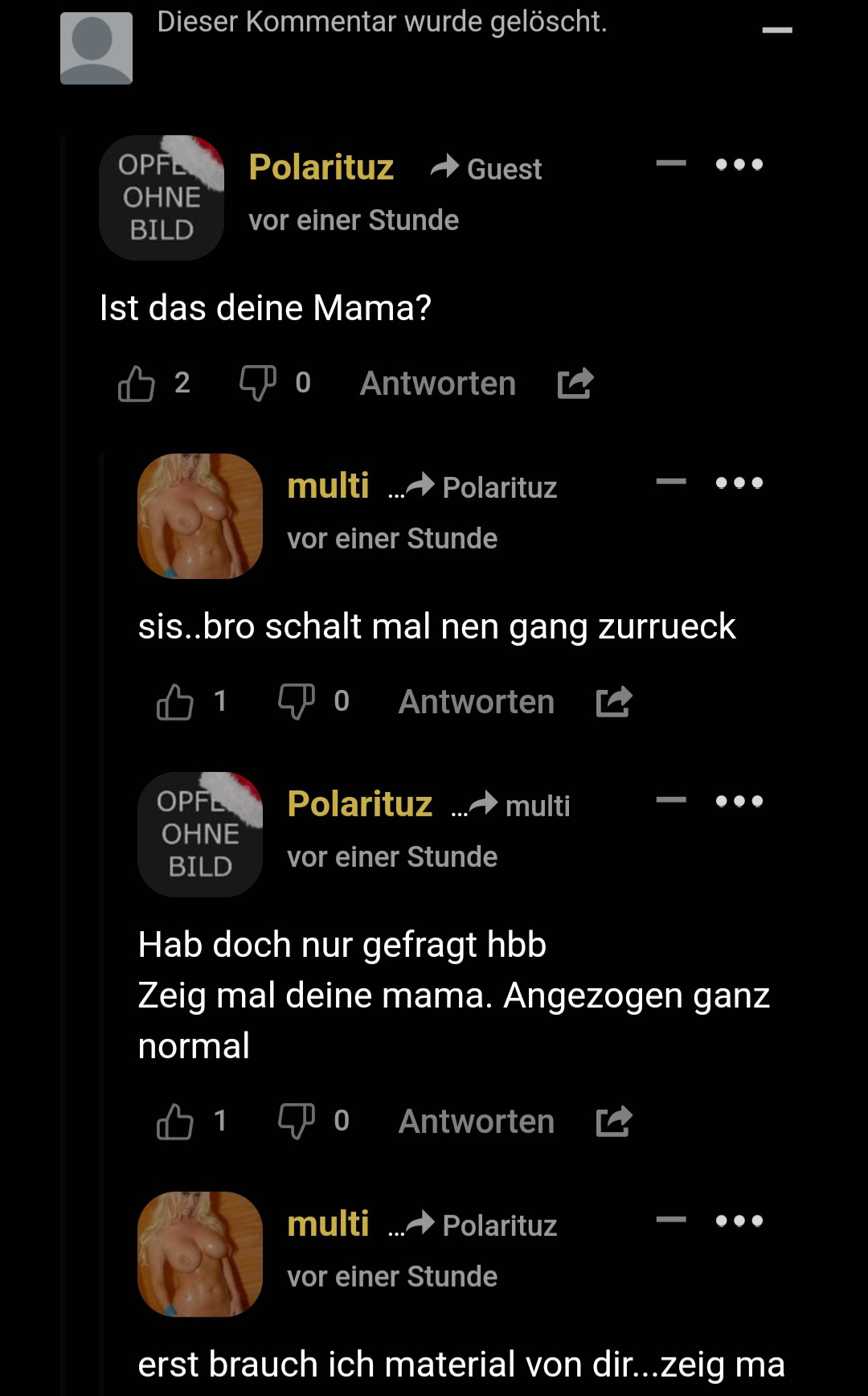Open options menu for Polarituz's first comment
This screenshot has width=868, height=1396.
coord(739,165)
